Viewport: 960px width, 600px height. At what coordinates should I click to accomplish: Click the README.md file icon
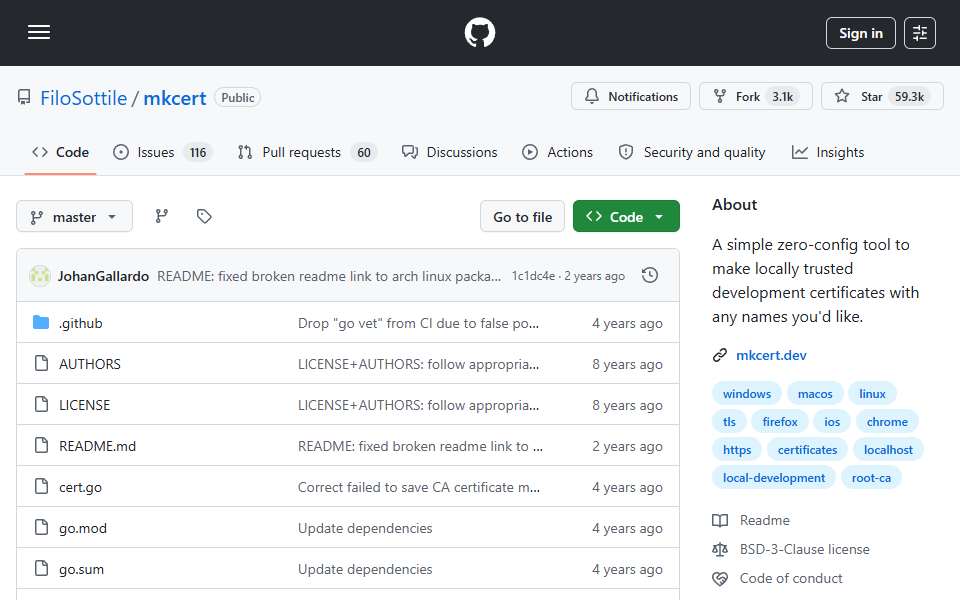[41, 446]
